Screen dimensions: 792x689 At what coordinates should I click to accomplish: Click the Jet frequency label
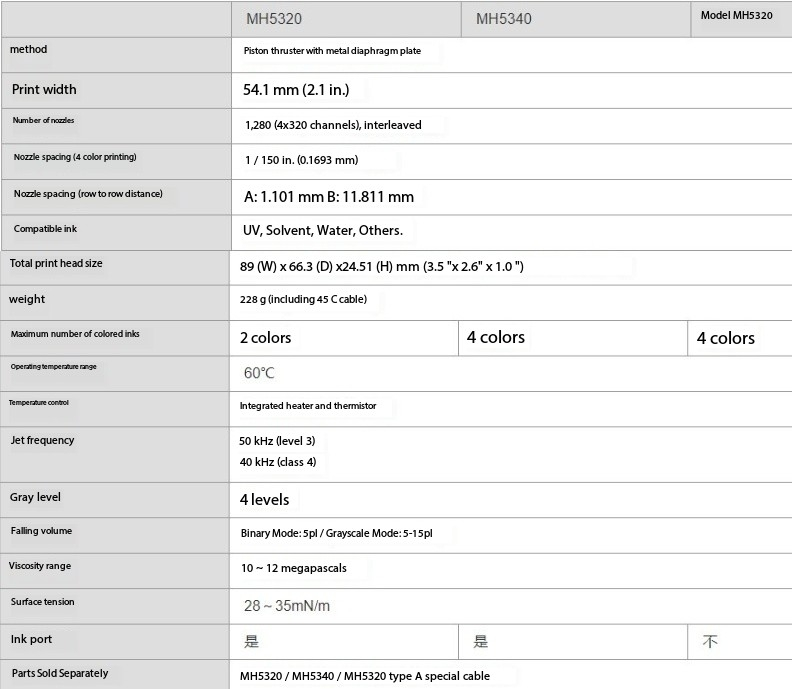pos(42,440)
